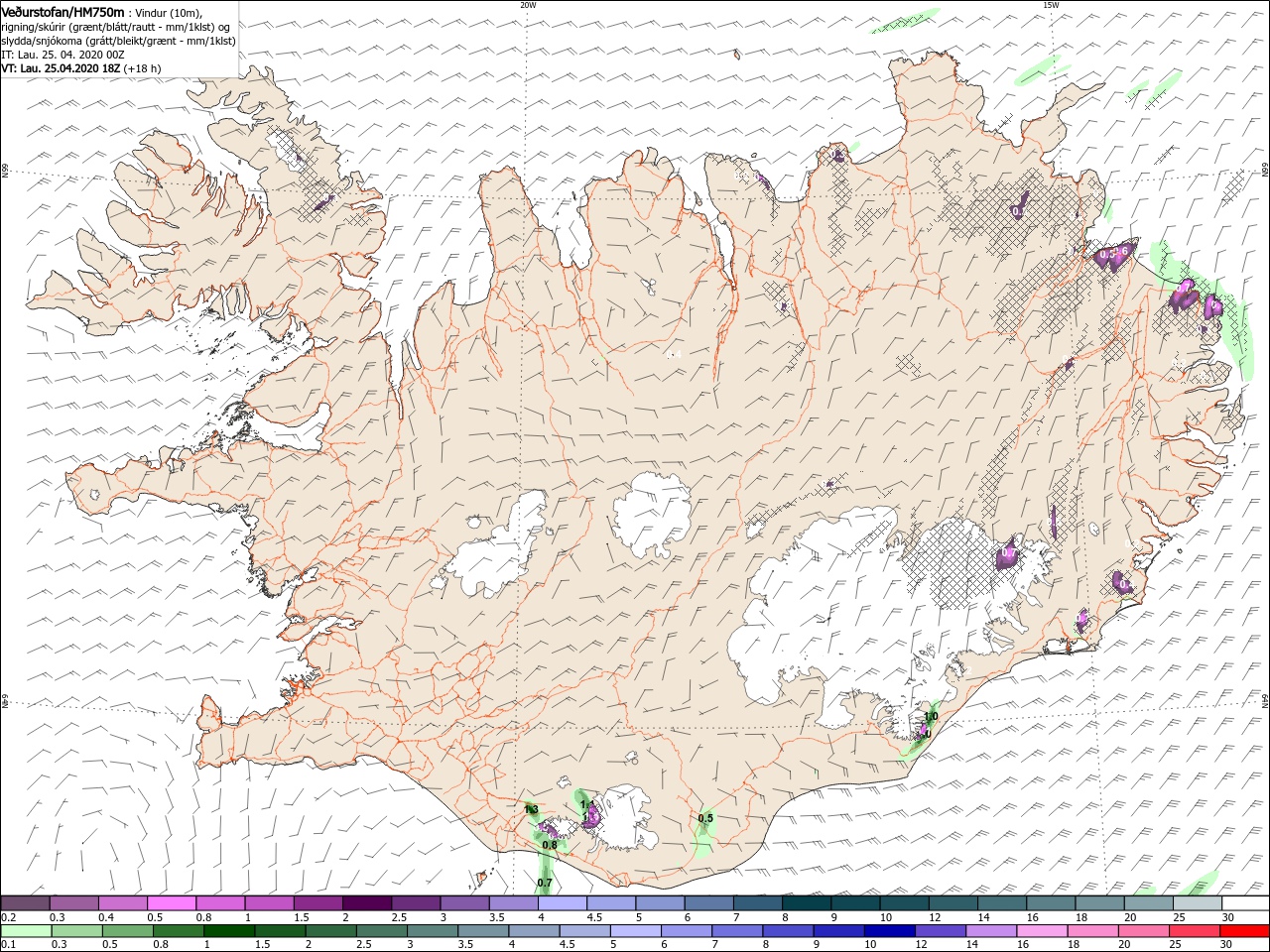Screen dimensions: 1270x952
Task: Pick the deep blue 10 swatch in lower legend
Action: click(888, 931)
